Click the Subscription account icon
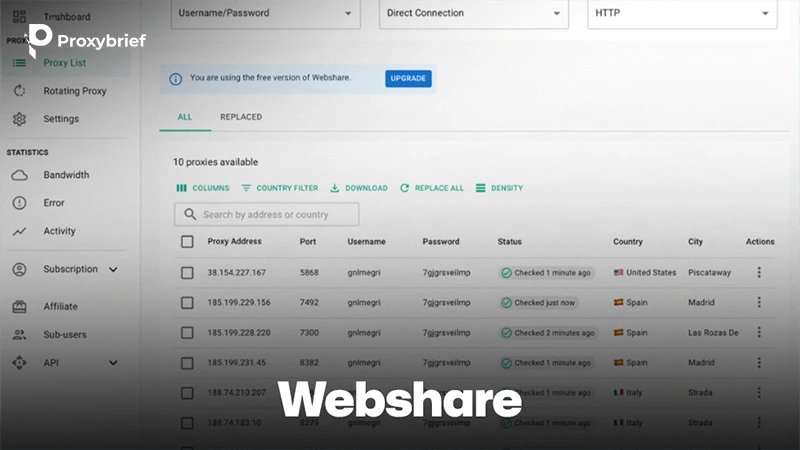This screenshot has height=450, width=800. (19, 269)
